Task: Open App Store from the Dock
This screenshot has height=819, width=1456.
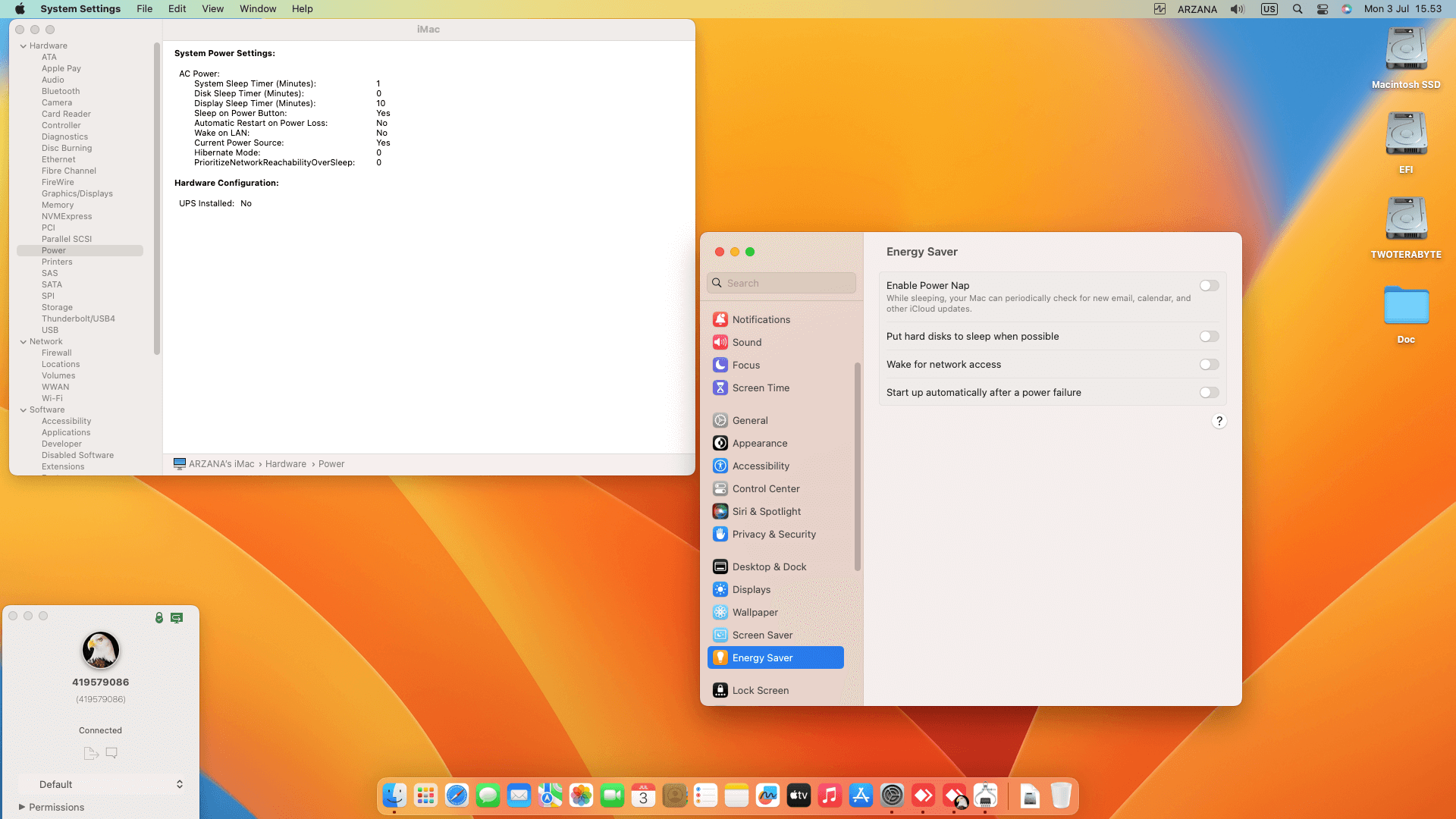Action: pyautogui.click(x=861, y=795)
